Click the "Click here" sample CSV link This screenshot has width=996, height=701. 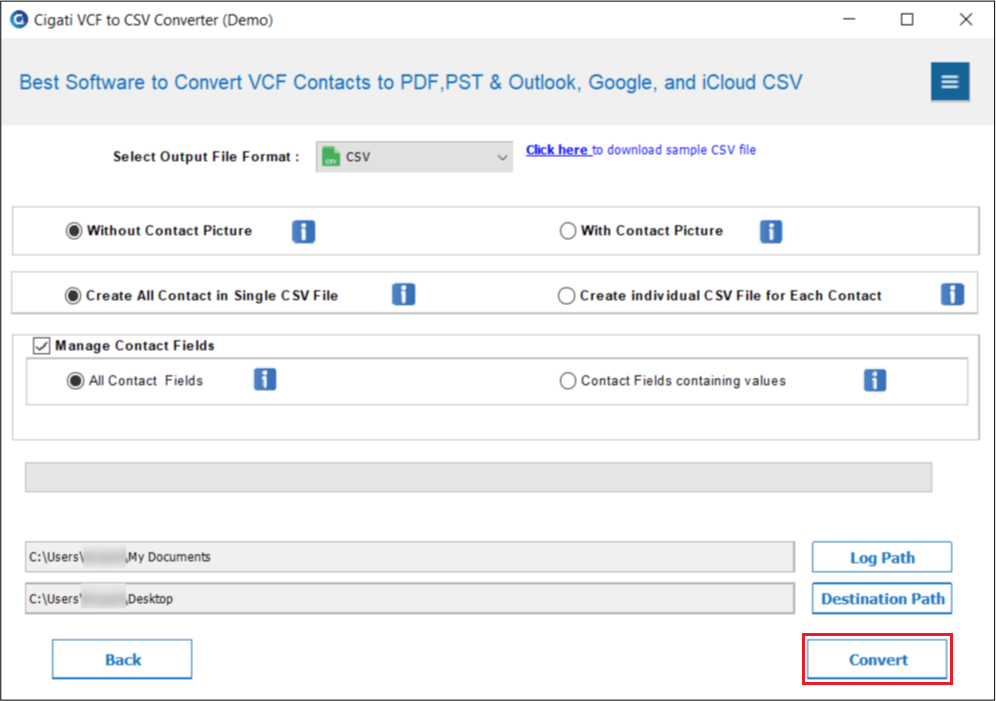[x=556, y=150]
